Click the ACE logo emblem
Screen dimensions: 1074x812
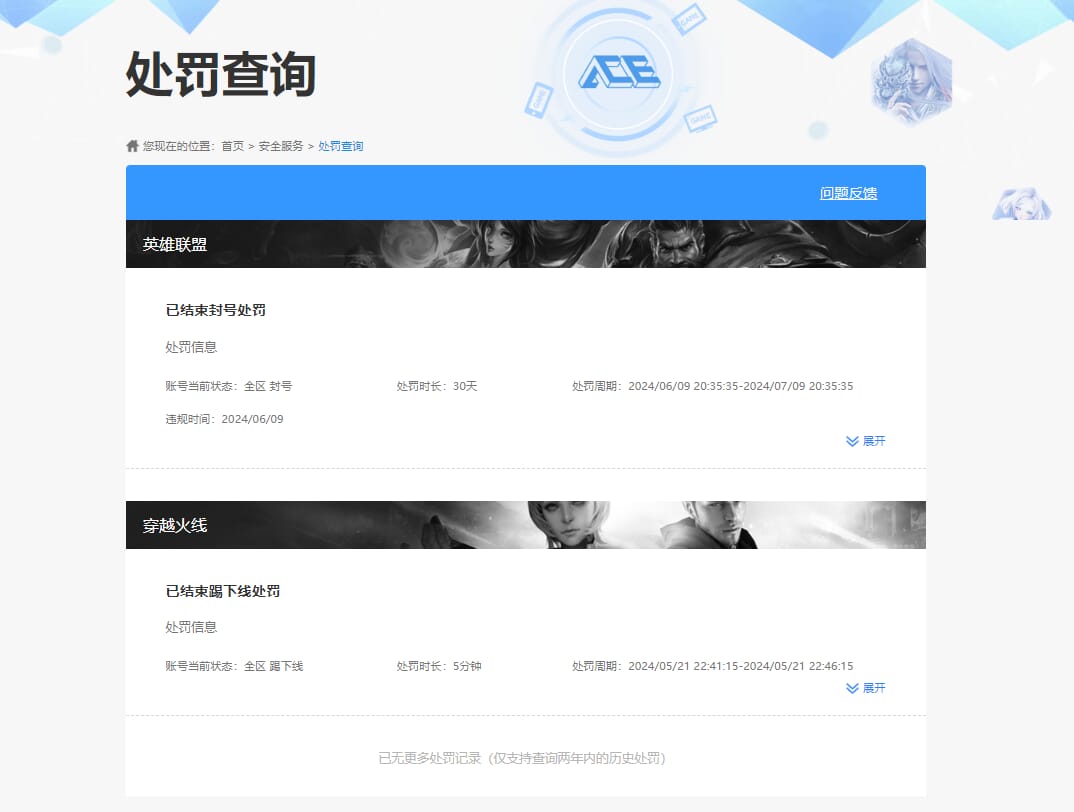point(619,72)
